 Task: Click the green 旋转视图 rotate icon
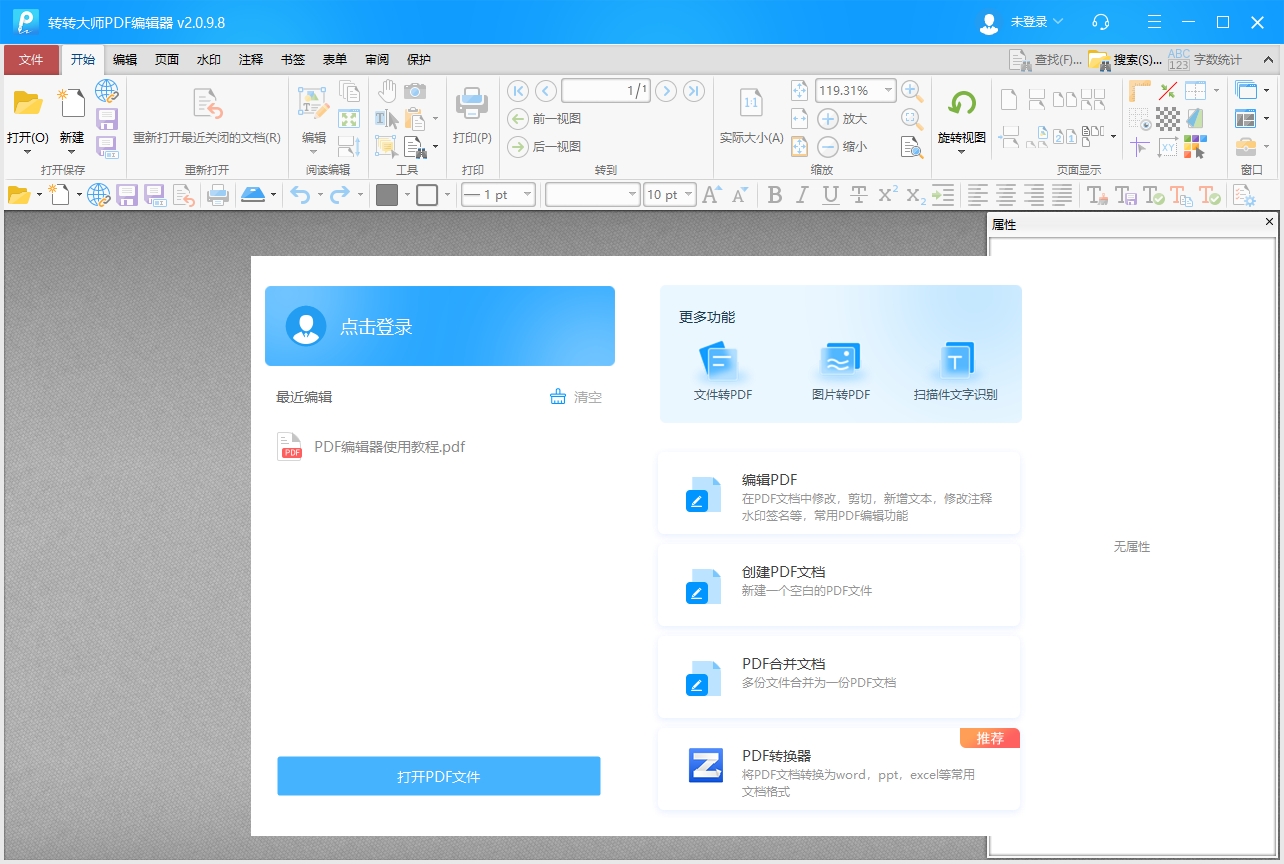[x=962, y=103]
